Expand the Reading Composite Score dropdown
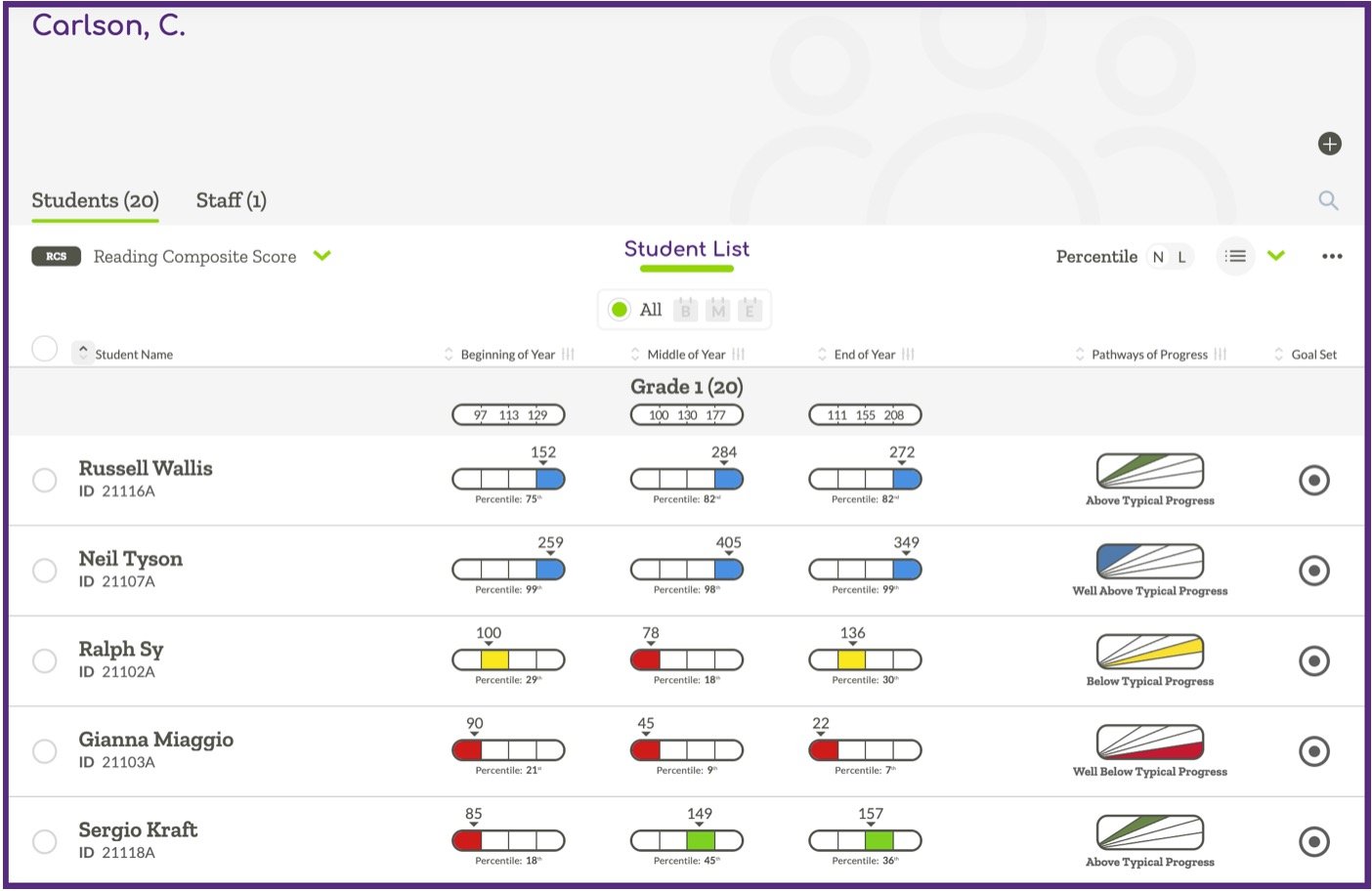Screen dimensions: 1372x891 pos(322,256)
